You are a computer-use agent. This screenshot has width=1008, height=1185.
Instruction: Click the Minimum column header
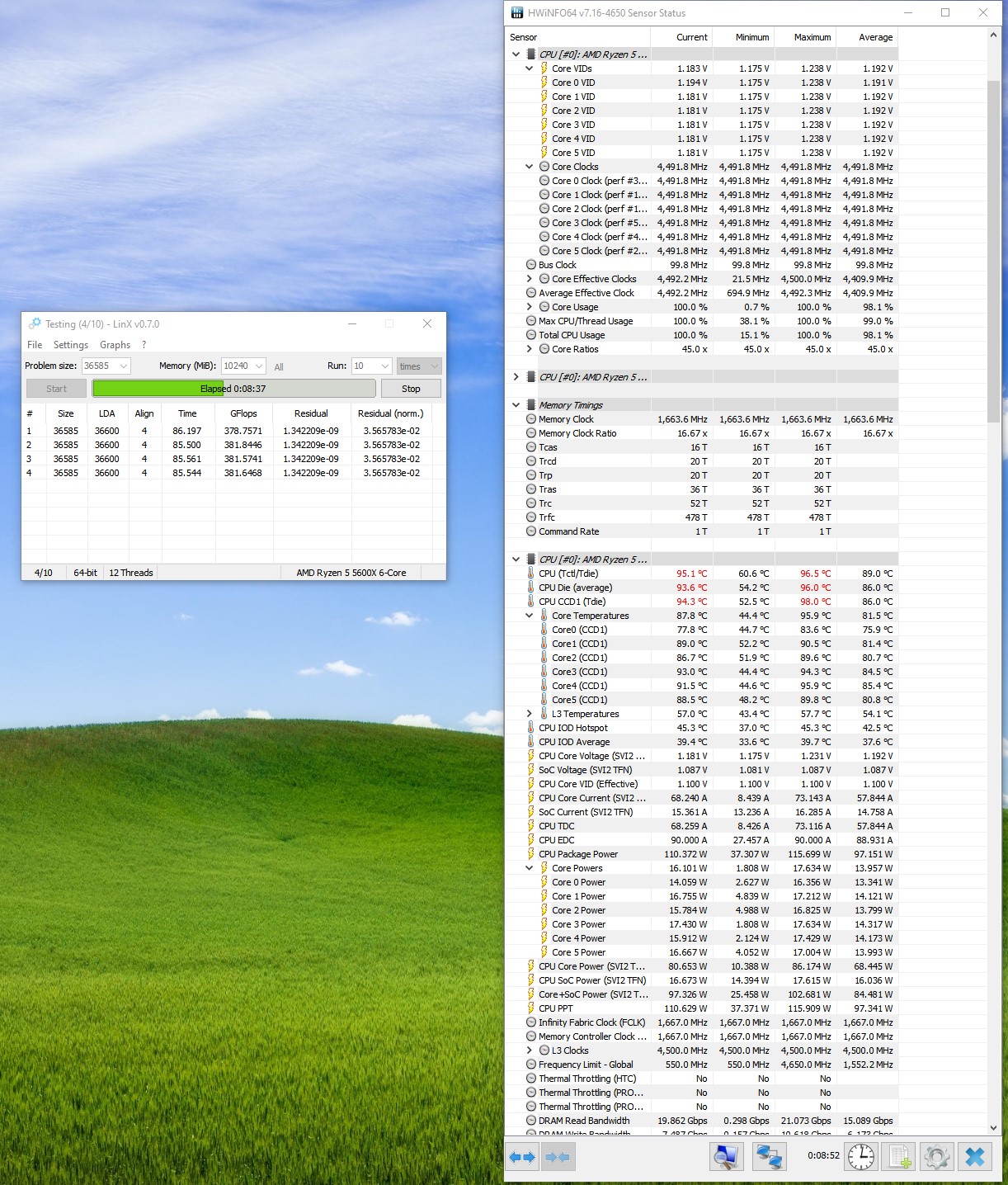click(743, 37)
